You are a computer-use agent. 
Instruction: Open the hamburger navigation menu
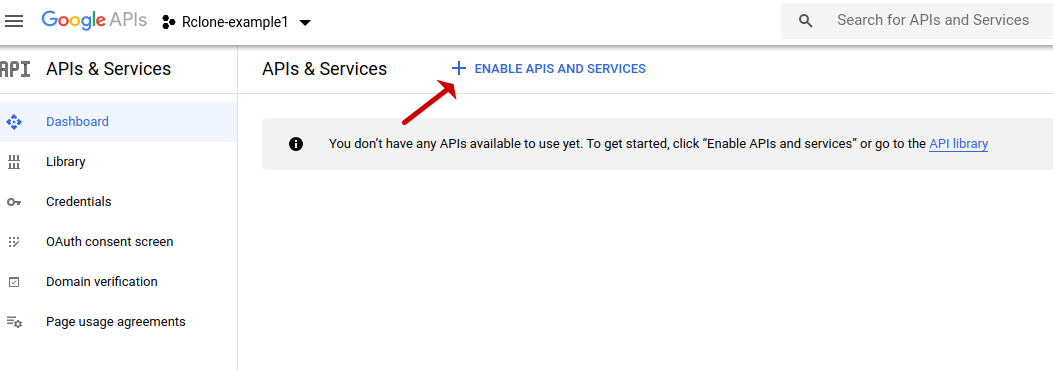pyautogui.click(x=14, y=21)
